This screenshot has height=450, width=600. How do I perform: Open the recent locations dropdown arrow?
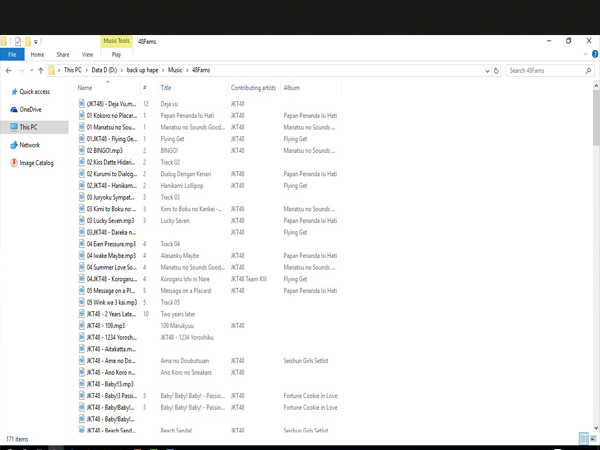[31, 70]
